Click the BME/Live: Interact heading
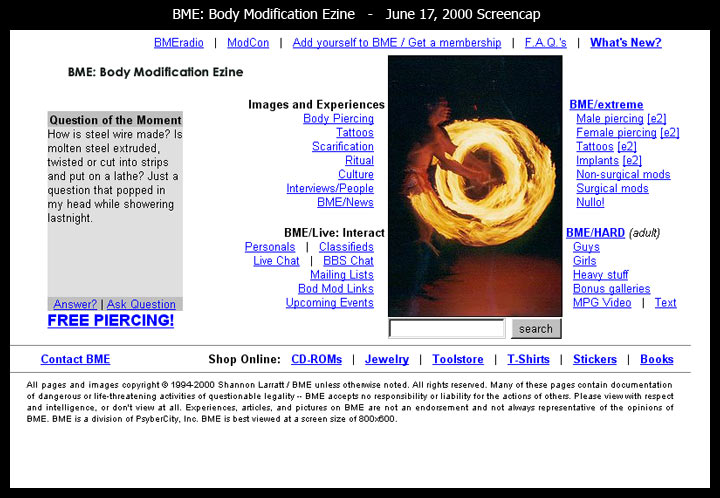 click(334, 233)
